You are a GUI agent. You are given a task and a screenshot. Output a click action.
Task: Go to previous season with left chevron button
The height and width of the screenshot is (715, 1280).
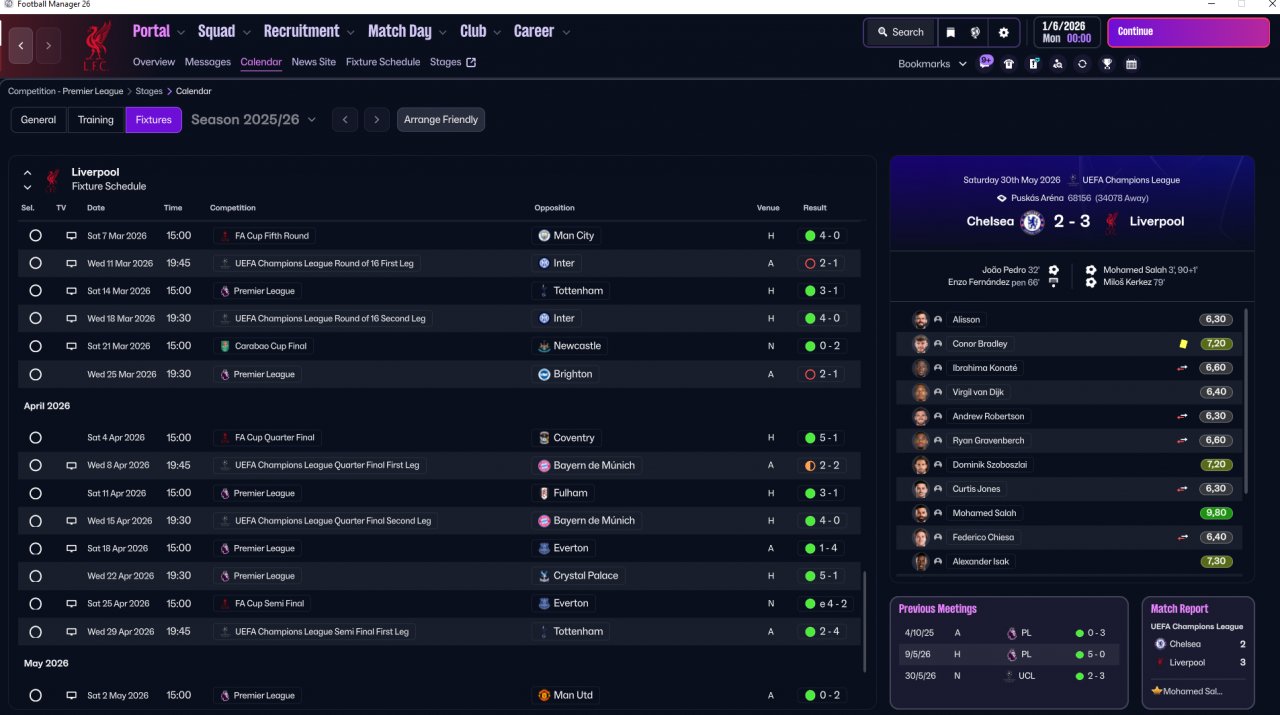344,120
